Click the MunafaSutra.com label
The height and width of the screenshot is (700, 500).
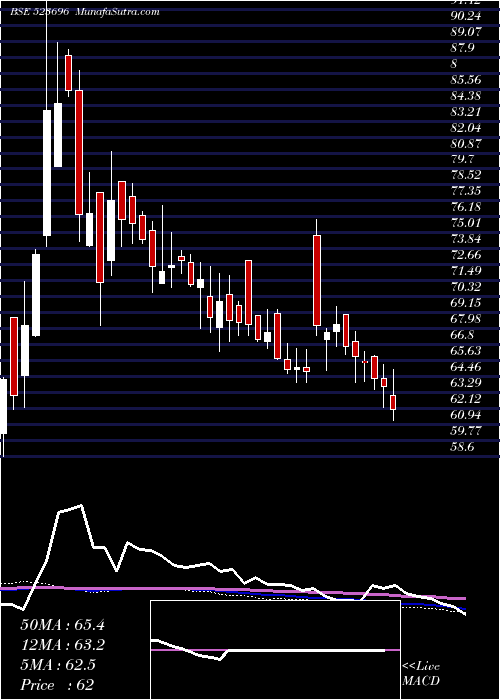click(x=117, y=12)
